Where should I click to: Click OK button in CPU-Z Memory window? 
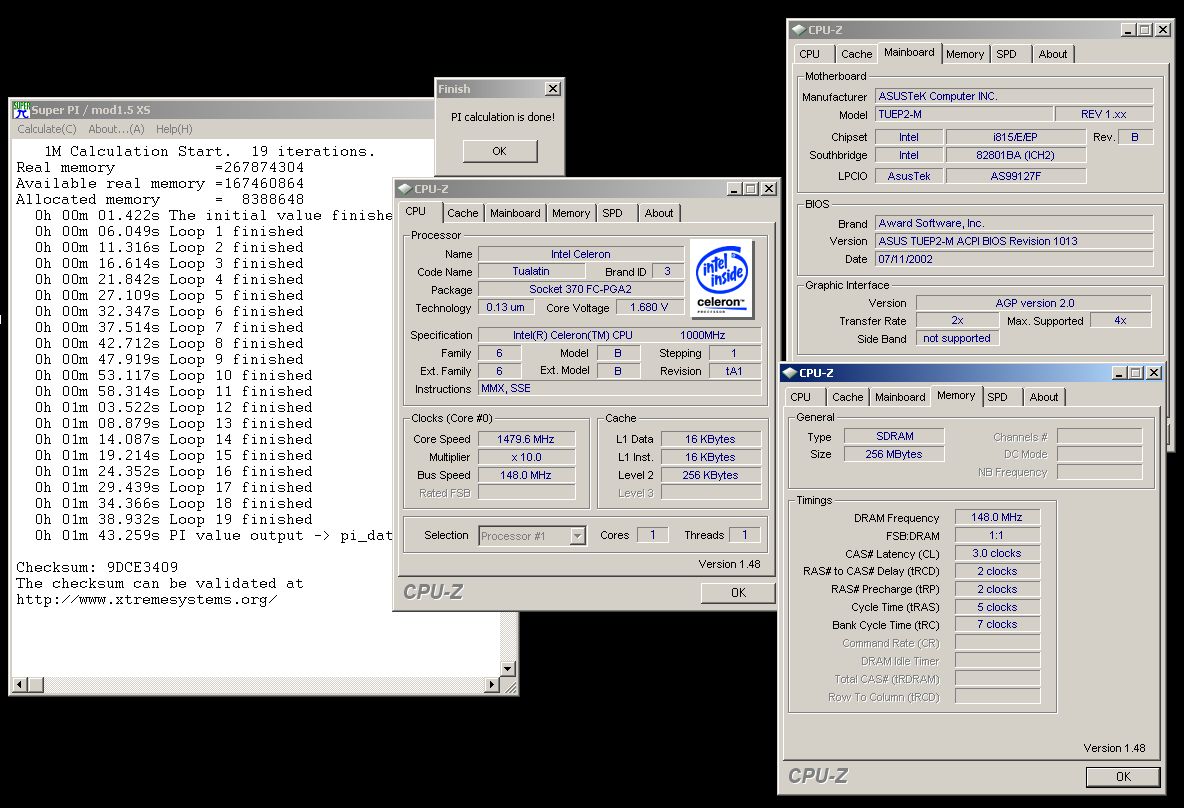click(1123, 777)
